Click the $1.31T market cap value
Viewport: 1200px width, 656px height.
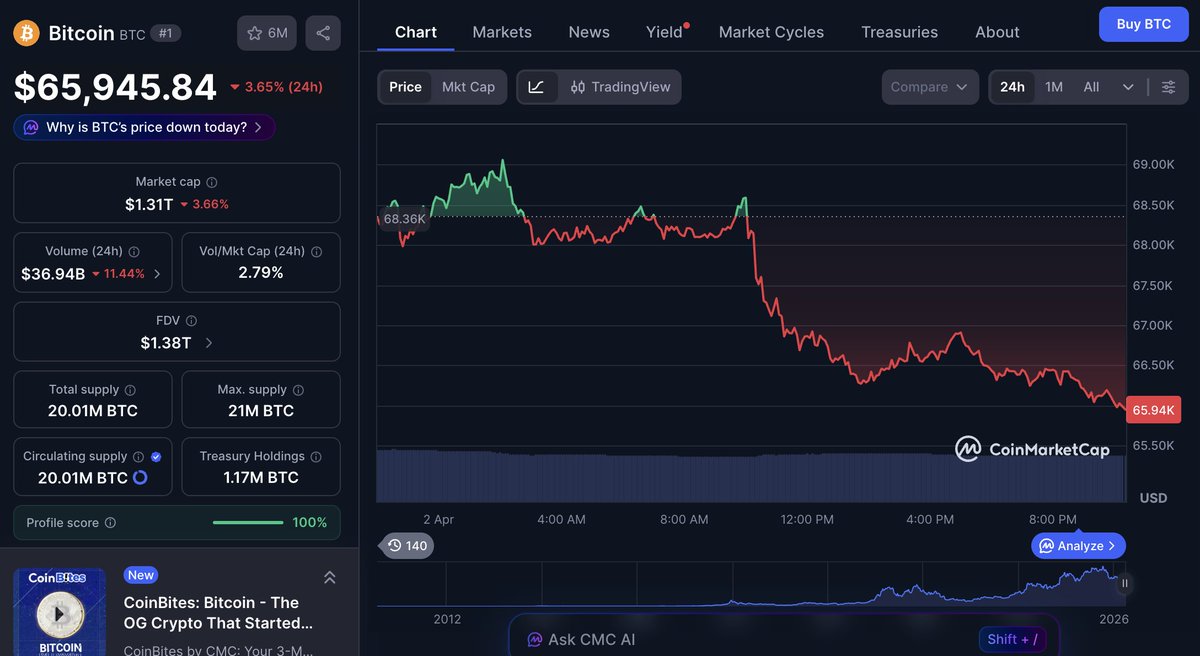pos(149,204)
